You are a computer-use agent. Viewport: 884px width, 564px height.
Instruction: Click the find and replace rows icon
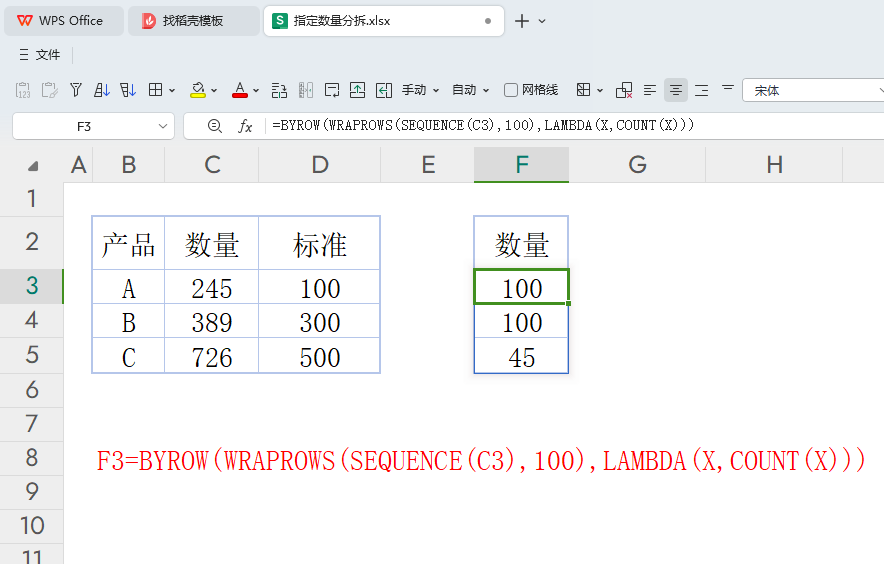click(279, 90)
